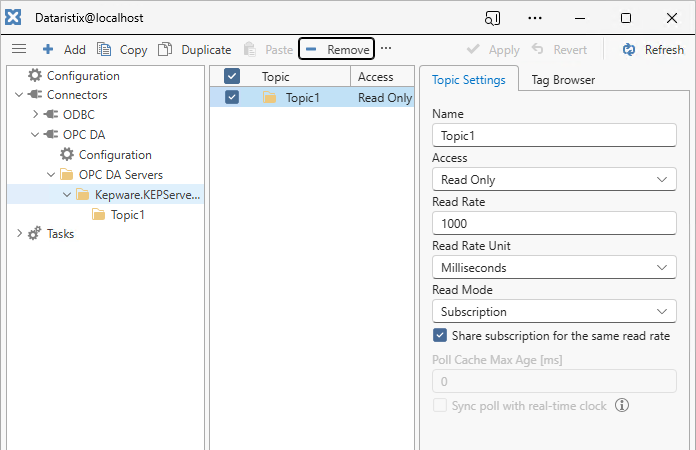
Task: Click the Name input field
Action: pyautogui.click(x=554, y=136)
